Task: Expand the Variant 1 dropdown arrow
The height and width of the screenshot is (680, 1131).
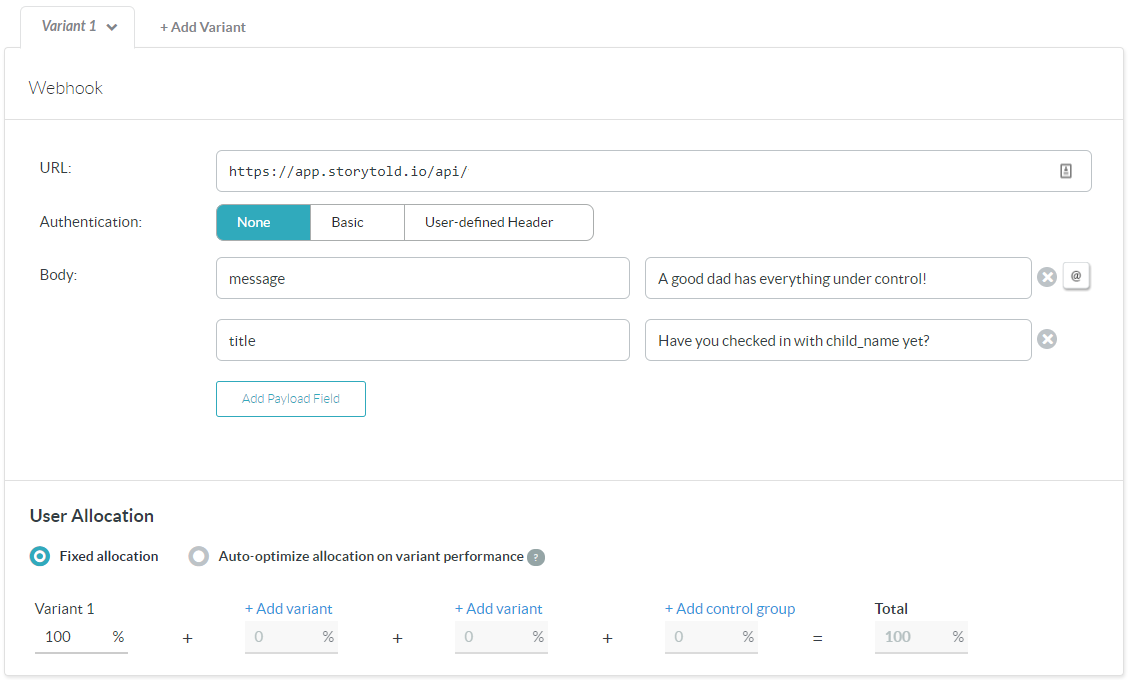Action: click(112, 27)
